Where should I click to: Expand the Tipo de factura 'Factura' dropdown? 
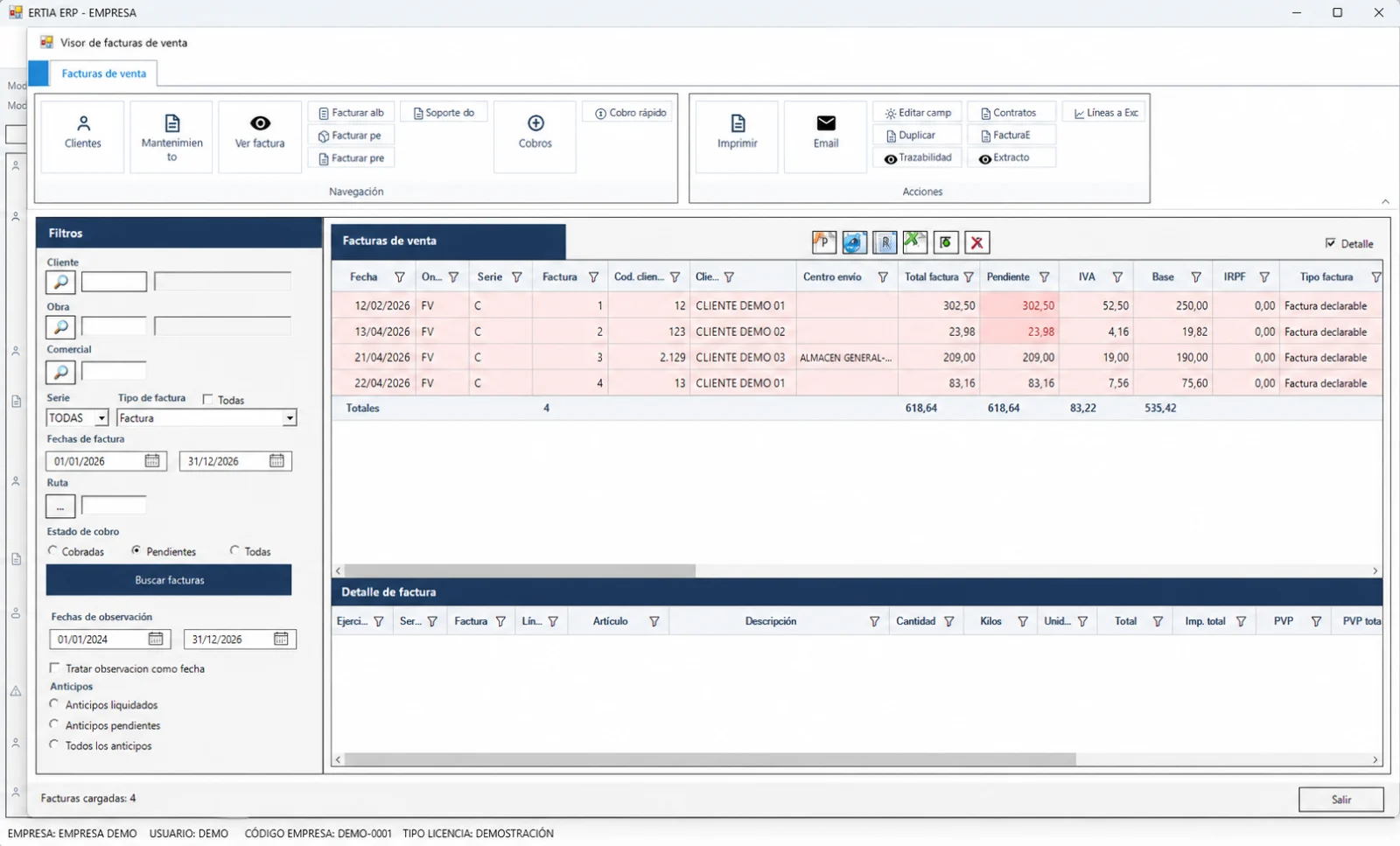(290, 419)
